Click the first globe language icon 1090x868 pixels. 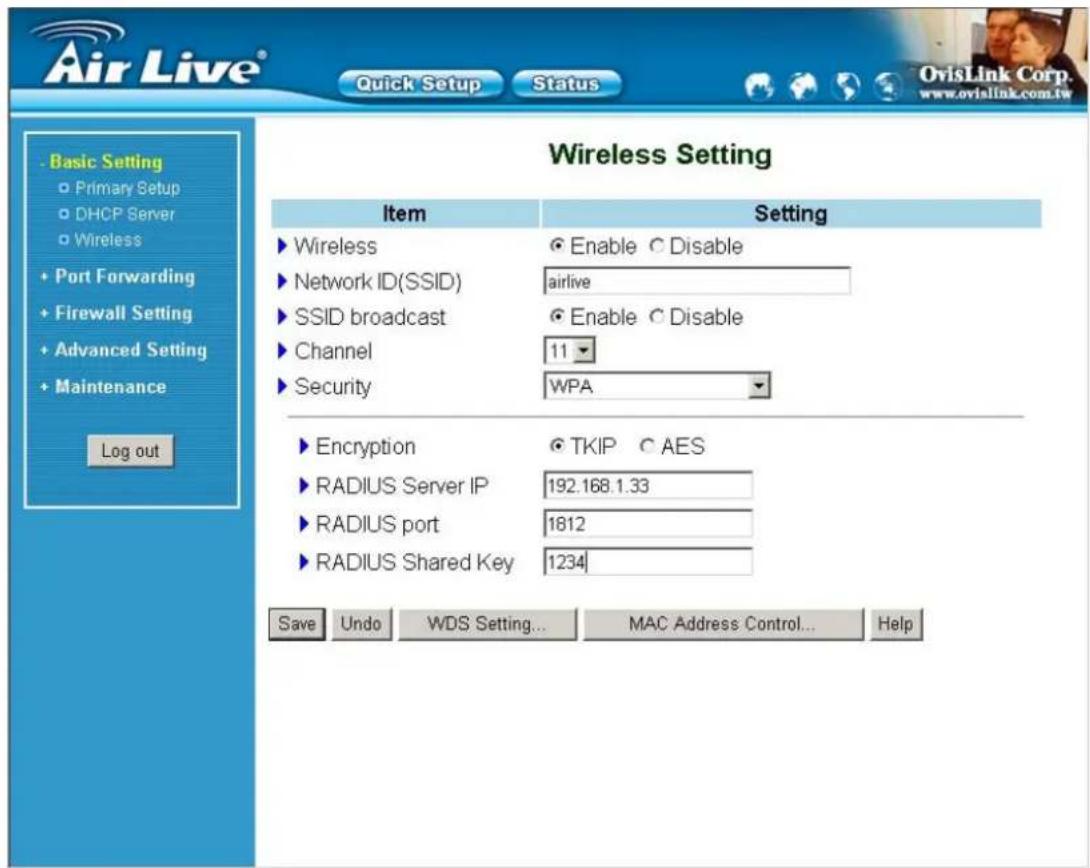(759, 86)
